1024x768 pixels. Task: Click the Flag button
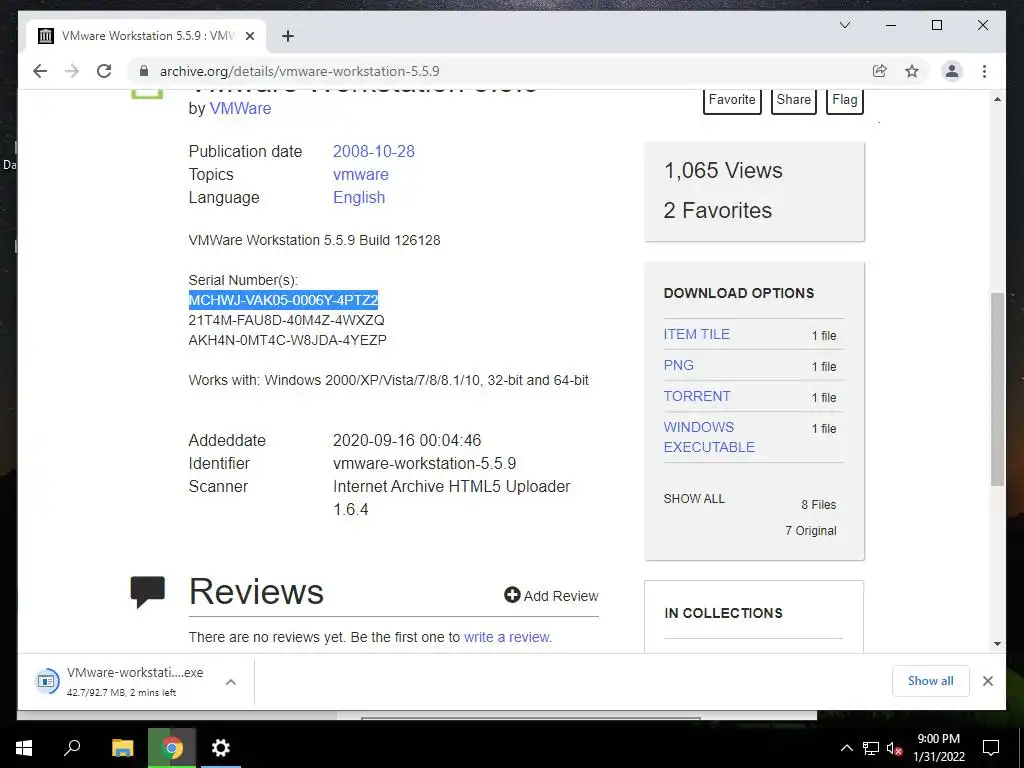pos(844,100)
